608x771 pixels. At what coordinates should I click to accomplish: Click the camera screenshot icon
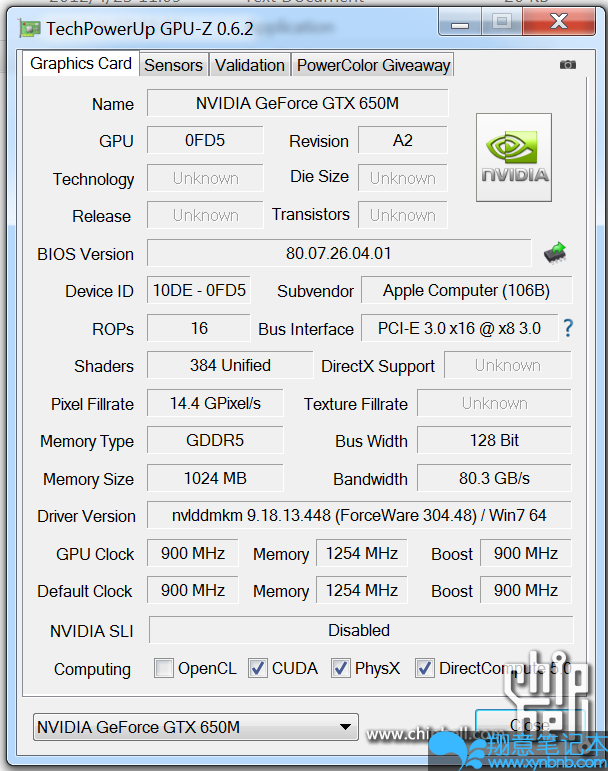point(568,64)
